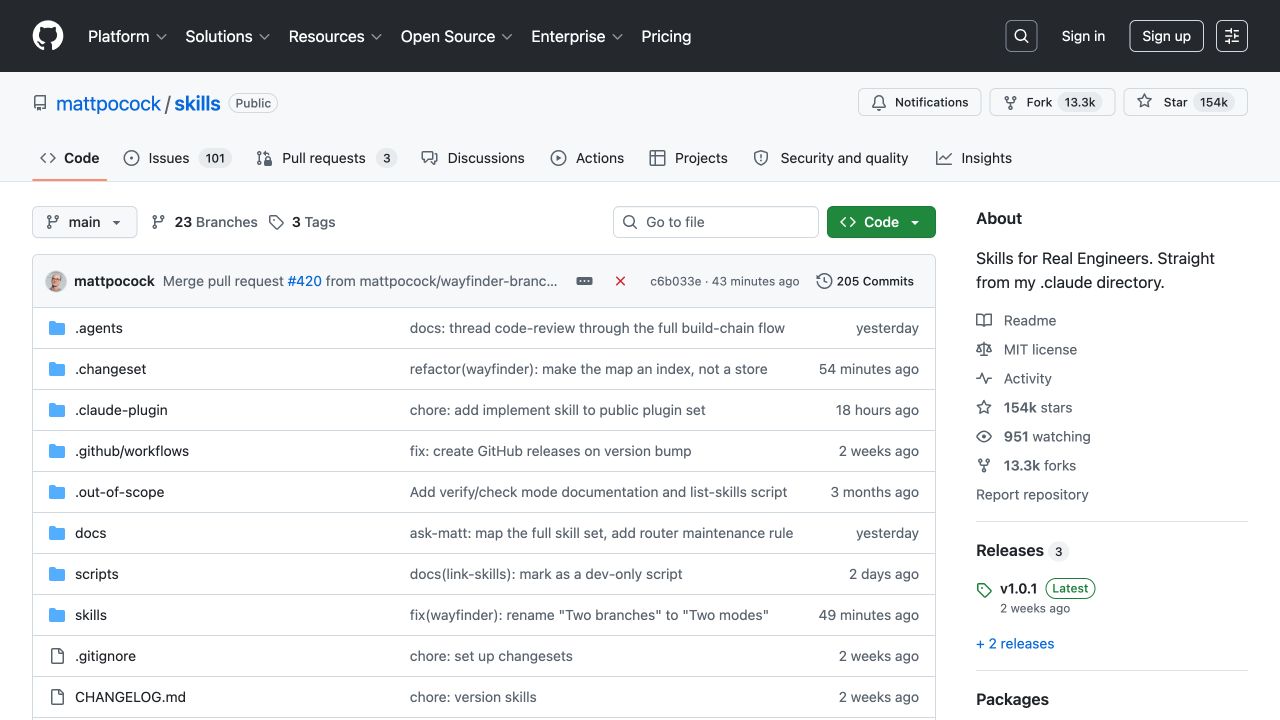View the 3 Tags link

[302, 222]
